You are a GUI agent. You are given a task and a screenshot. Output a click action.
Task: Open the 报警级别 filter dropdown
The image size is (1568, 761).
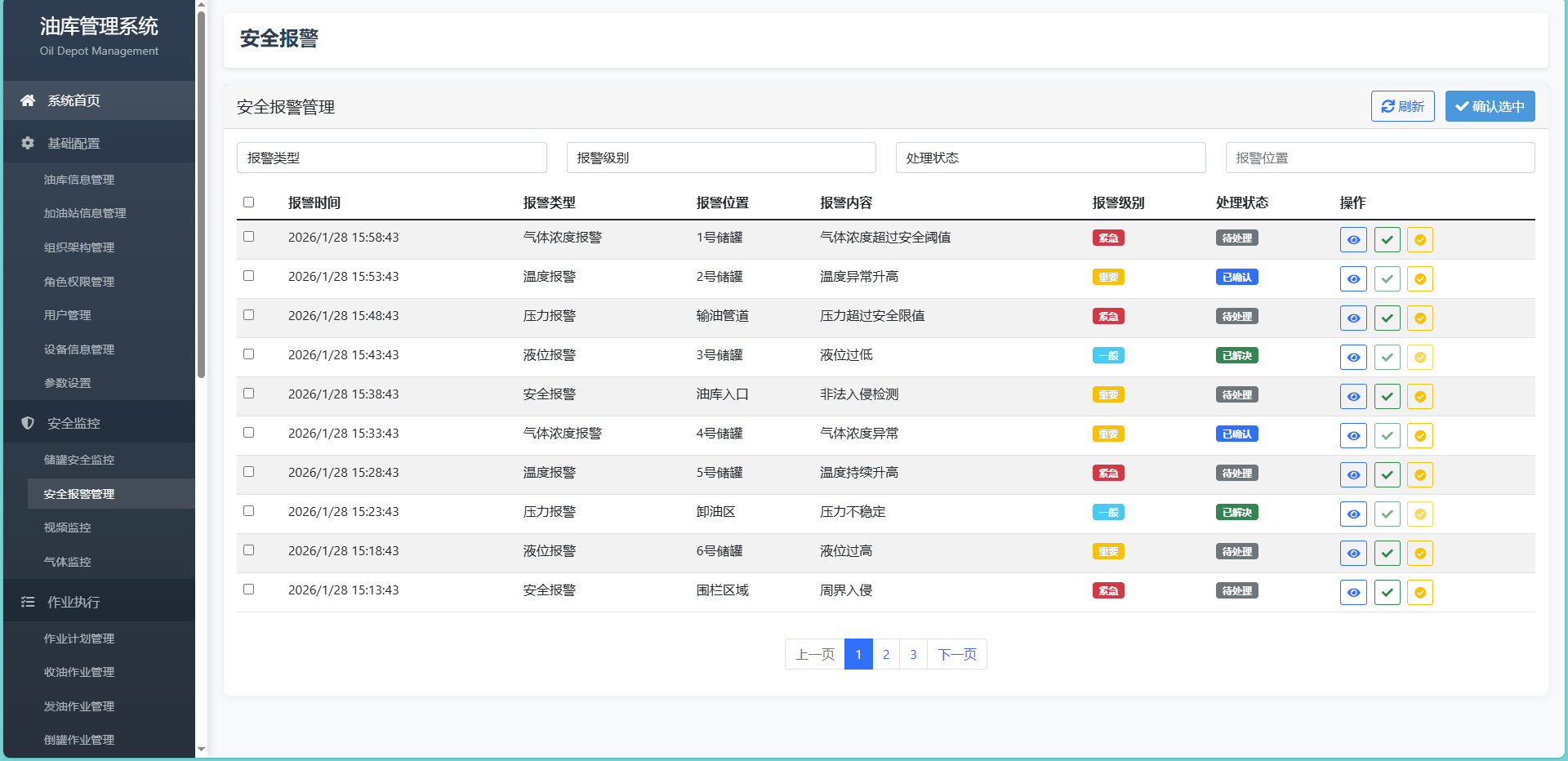click(720, 158)
